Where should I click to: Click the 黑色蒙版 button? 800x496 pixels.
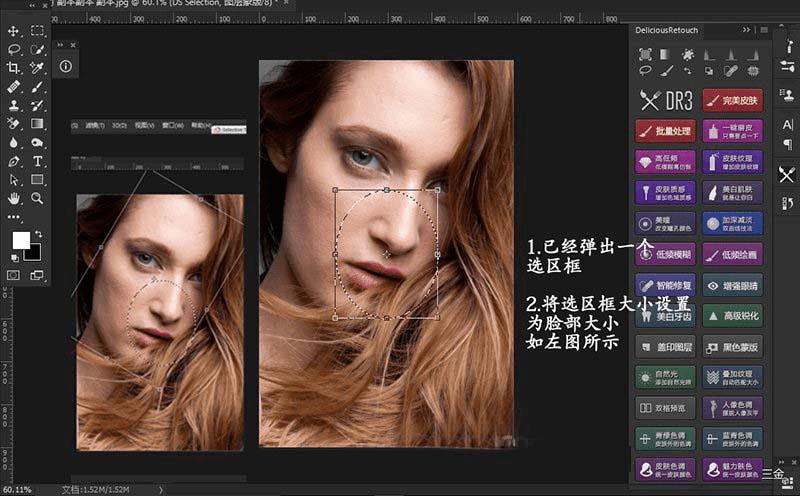tap(732, 347)
